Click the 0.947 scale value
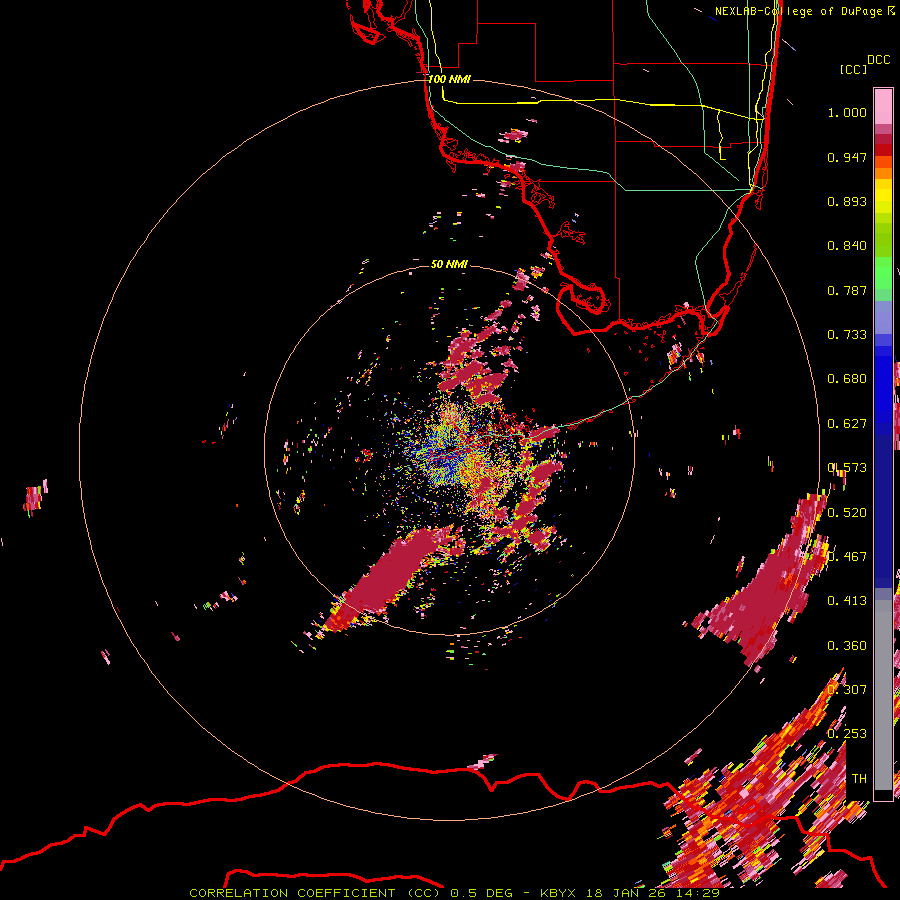Screen dimensions: 900x900 click(847, 157)
